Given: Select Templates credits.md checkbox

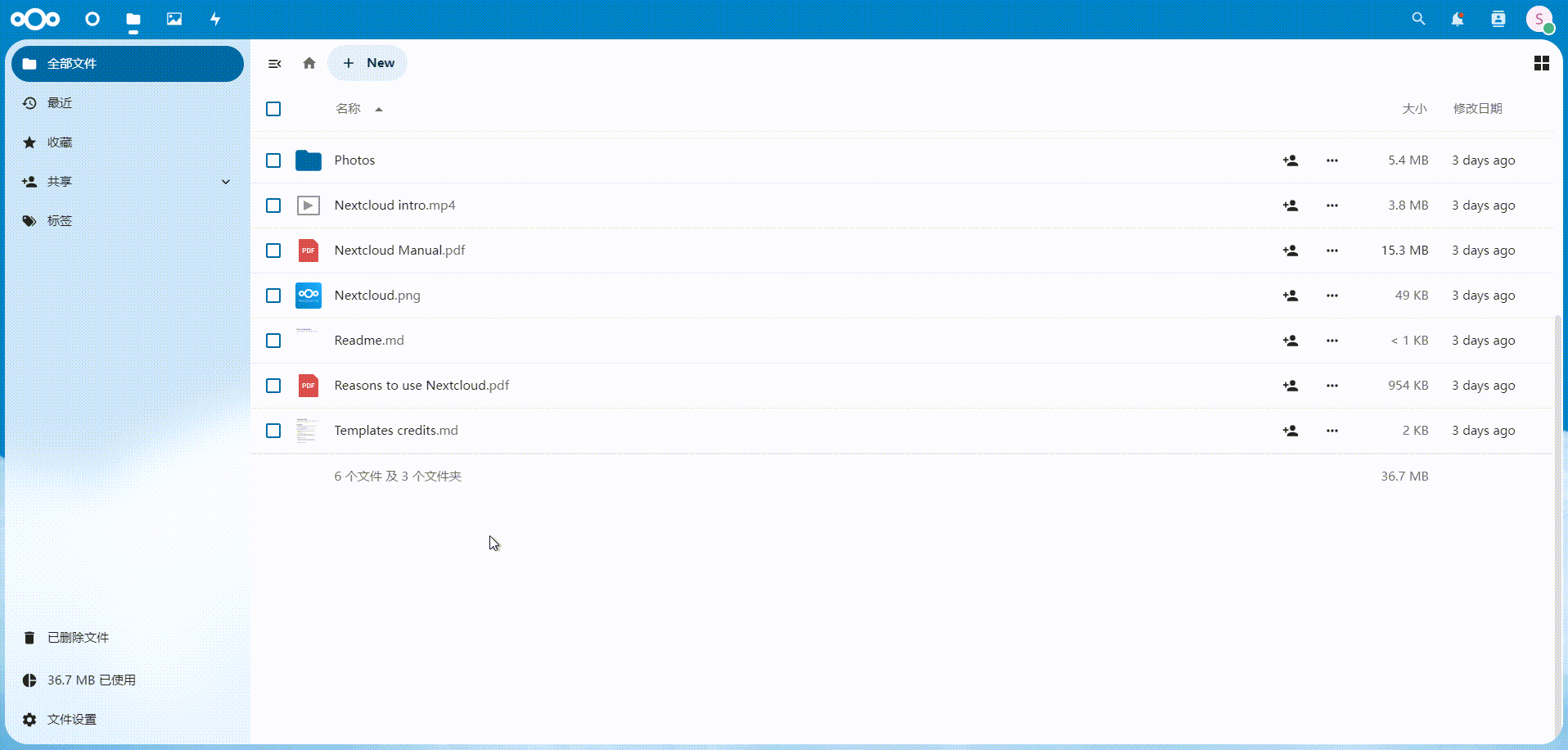Looking at the screenshot, I should [273, 431].
